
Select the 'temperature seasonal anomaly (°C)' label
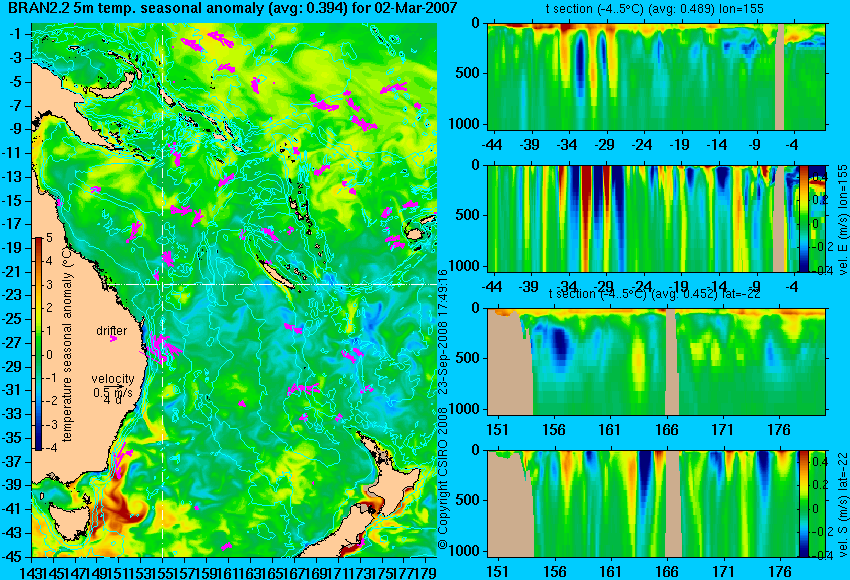click(x=67, y=345)
